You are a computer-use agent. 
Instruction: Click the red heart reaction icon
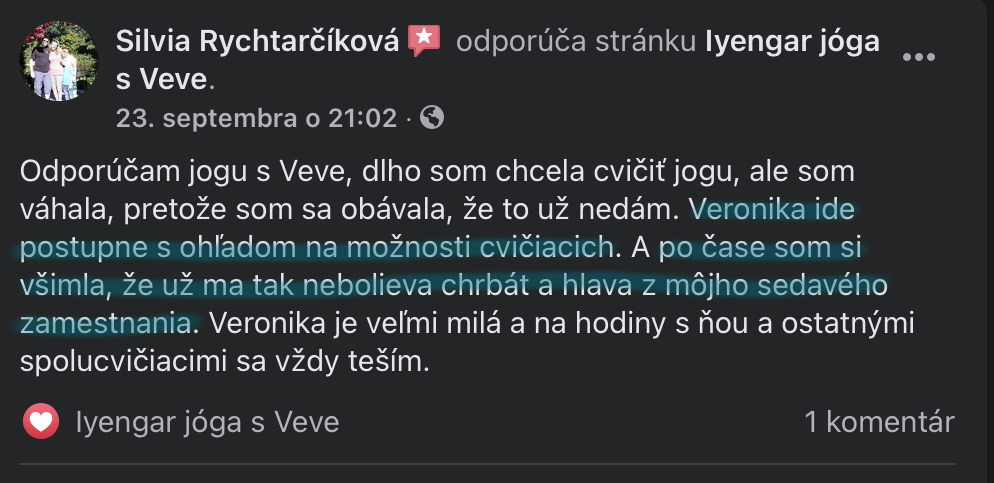click(41, 422)
